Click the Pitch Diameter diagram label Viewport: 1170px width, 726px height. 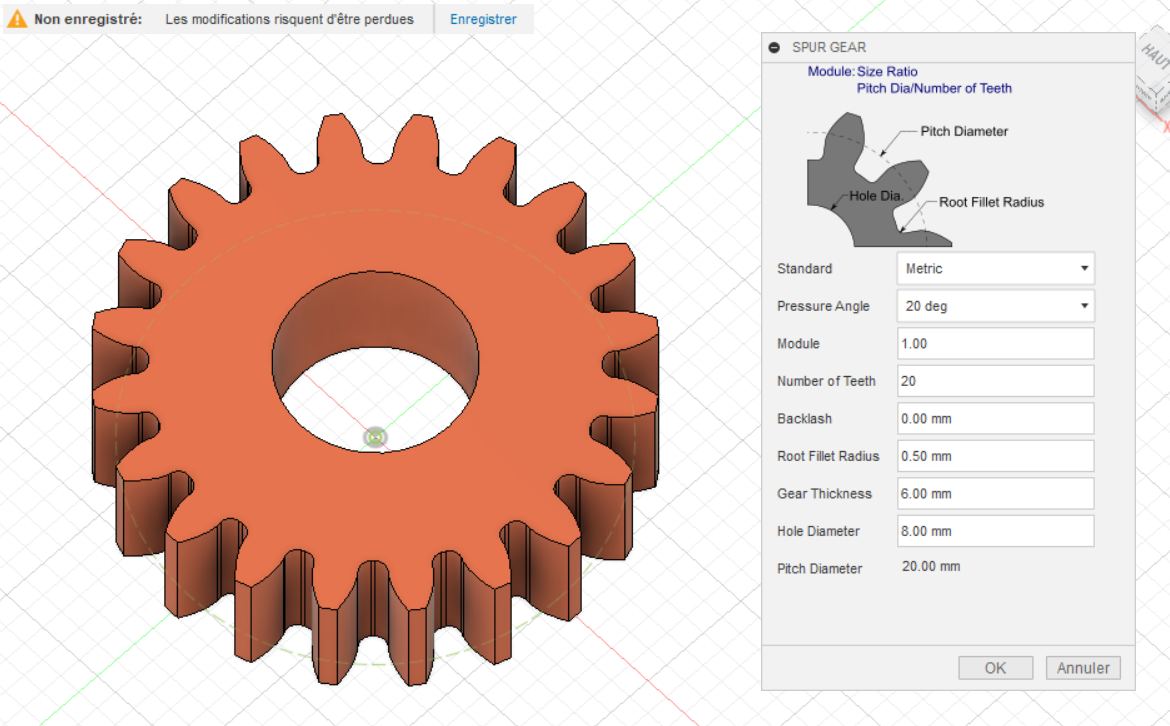click(x=964, y=131)
